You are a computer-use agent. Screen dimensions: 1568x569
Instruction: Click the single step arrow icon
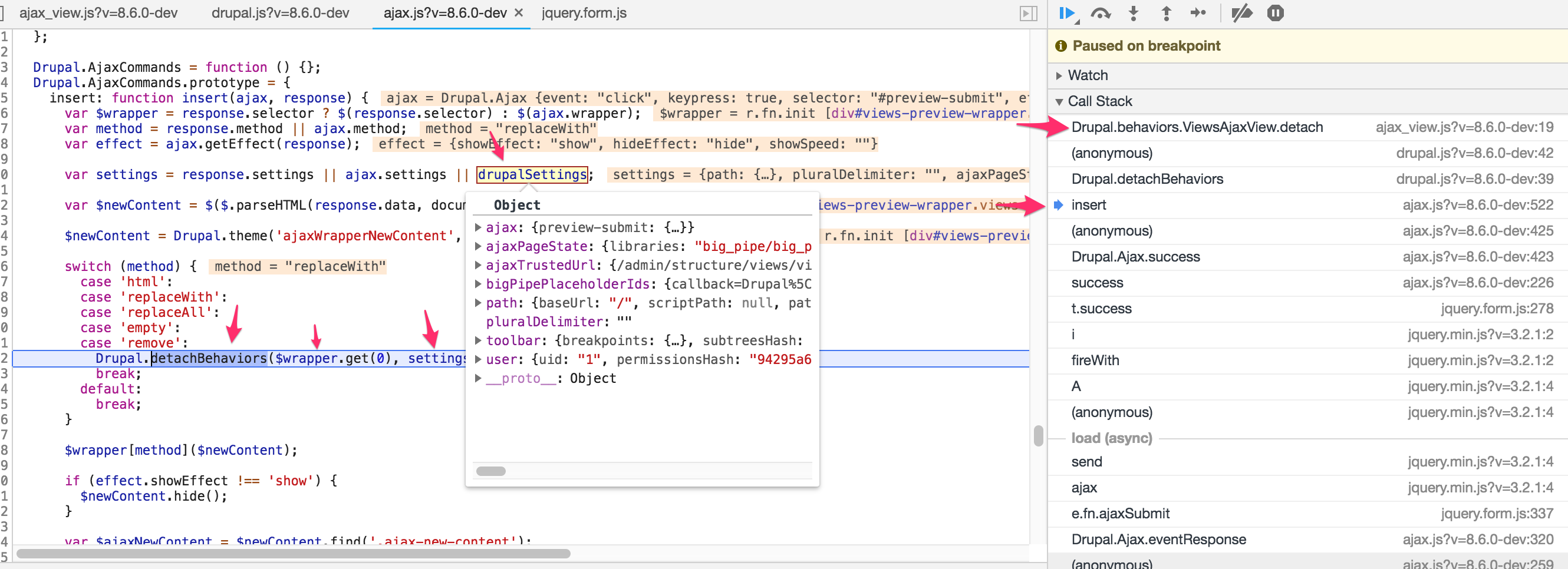(1197, 14)
